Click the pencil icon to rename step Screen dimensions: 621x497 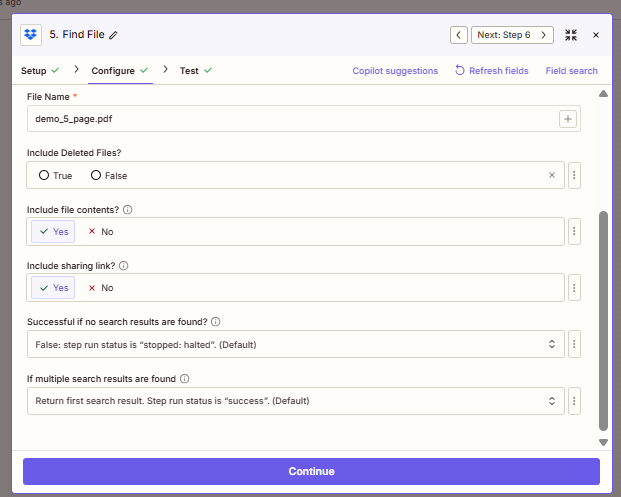tap(113, 35)
